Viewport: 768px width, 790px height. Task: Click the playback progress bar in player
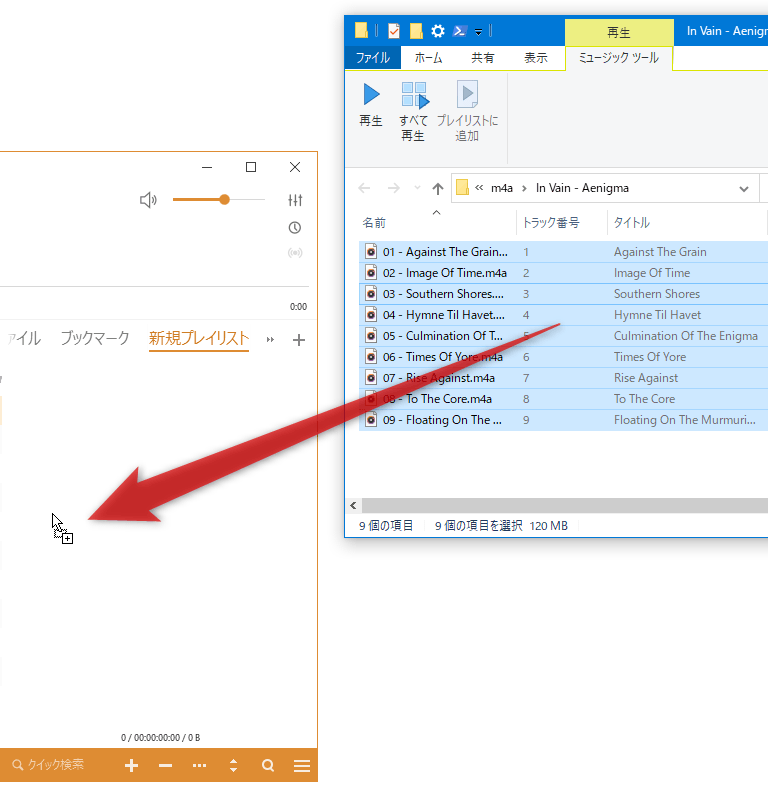(x=154, y=287)
